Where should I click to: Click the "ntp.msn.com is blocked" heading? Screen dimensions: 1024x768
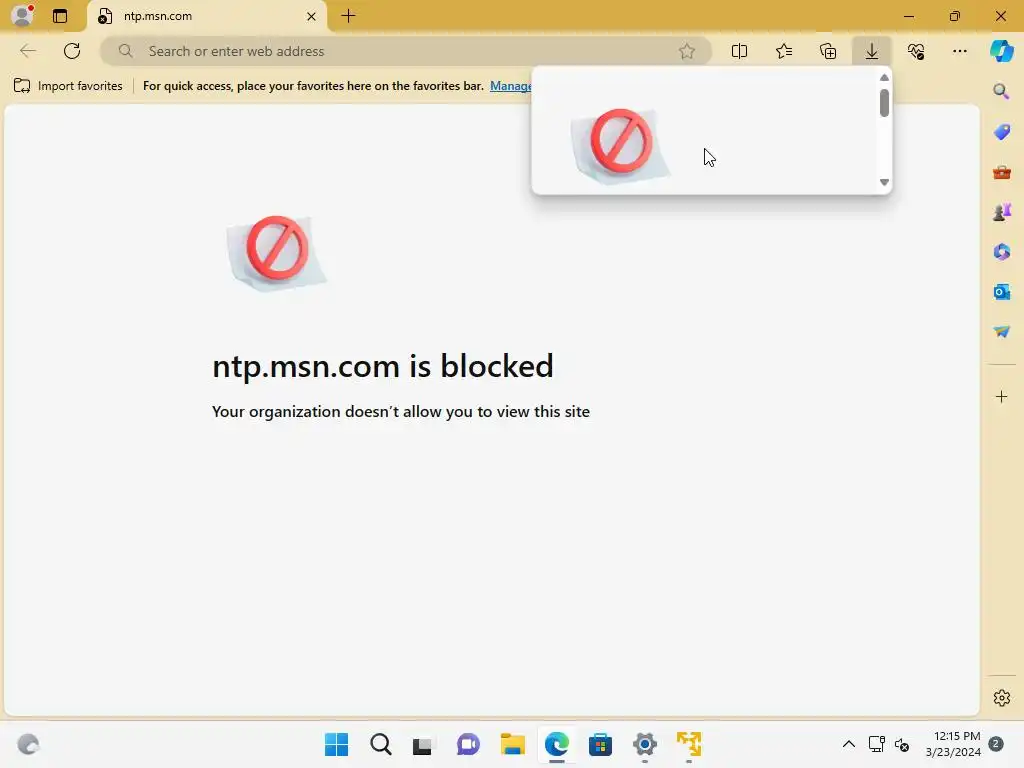[x=383, y=366]
